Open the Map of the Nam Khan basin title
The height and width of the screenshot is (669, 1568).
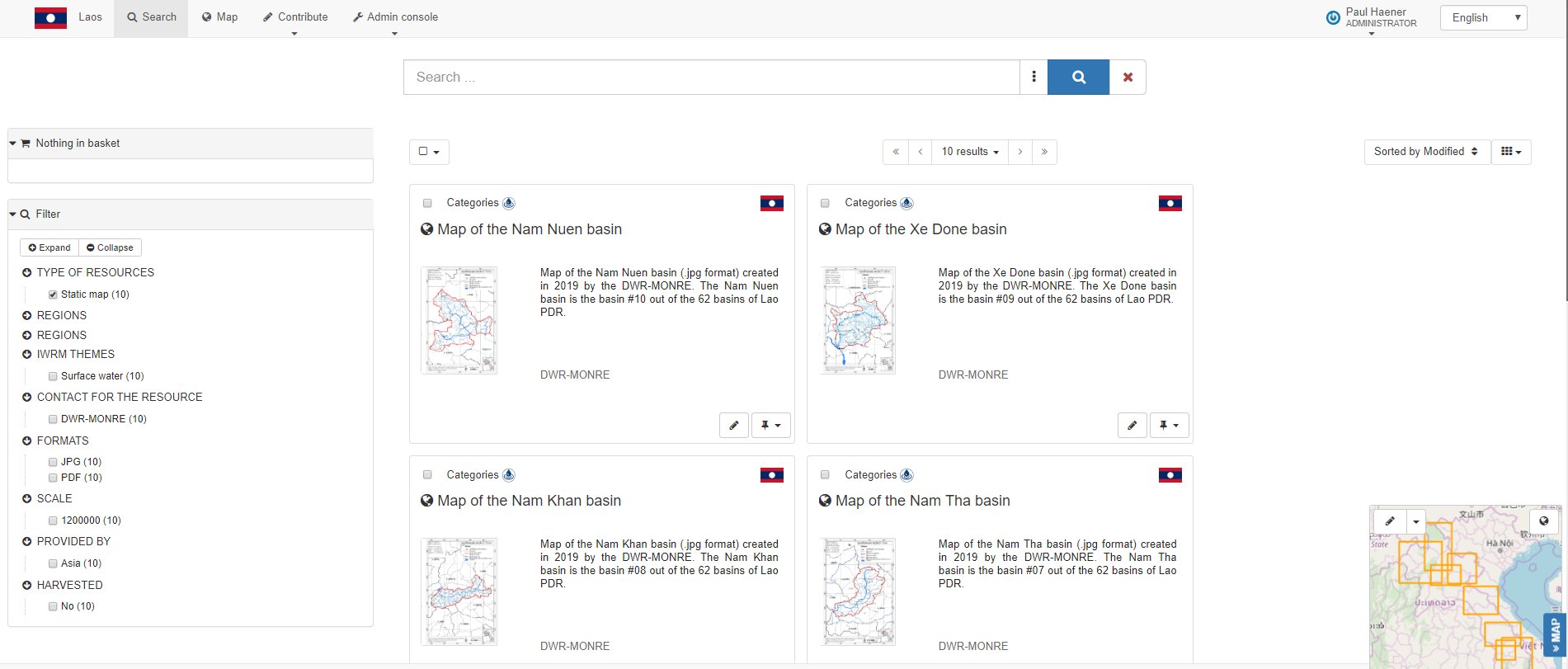pyautogui.click(x=529, y=501)
